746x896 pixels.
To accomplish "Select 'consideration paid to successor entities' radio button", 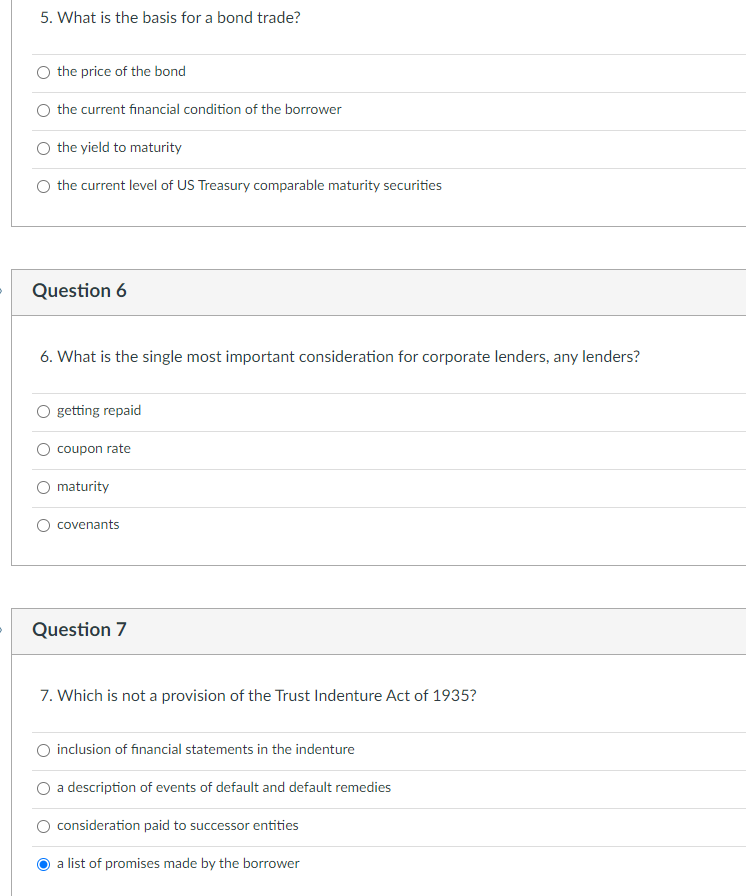I will (44, 826).
